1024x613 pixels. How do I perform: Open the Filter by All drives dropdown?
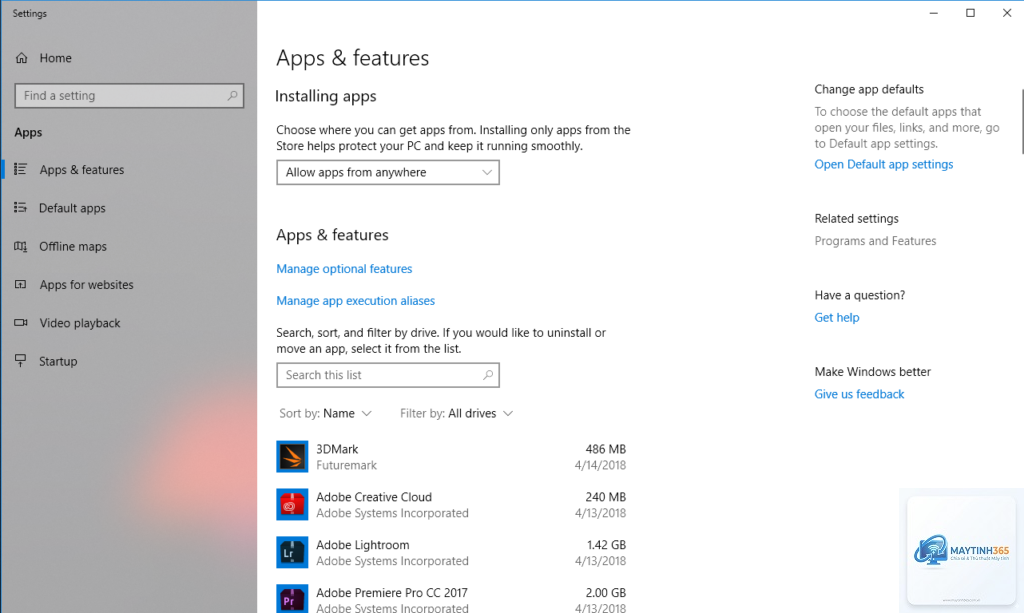[456, 413]
